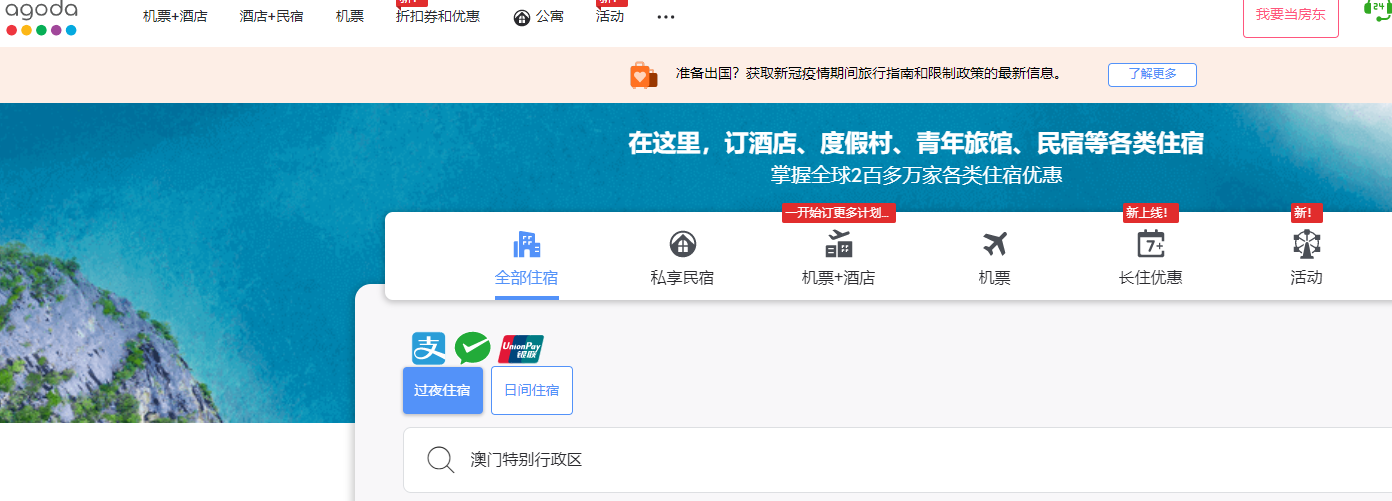Click the Alipay payment icon
The width and height of the screenshot is (1392, 501).
(429, 348)
